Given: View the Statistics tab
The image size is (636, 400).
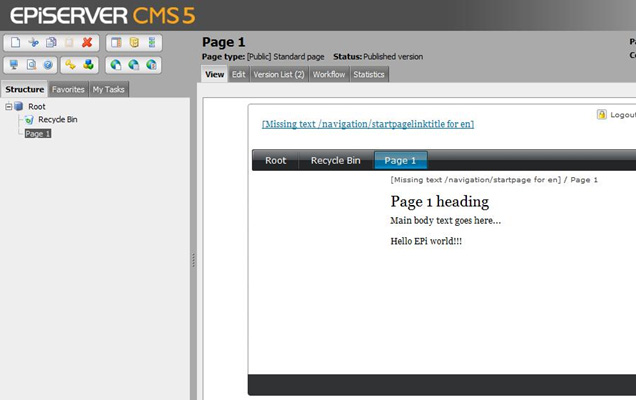Looking at the screenshot, I should [x=369, y=74].
